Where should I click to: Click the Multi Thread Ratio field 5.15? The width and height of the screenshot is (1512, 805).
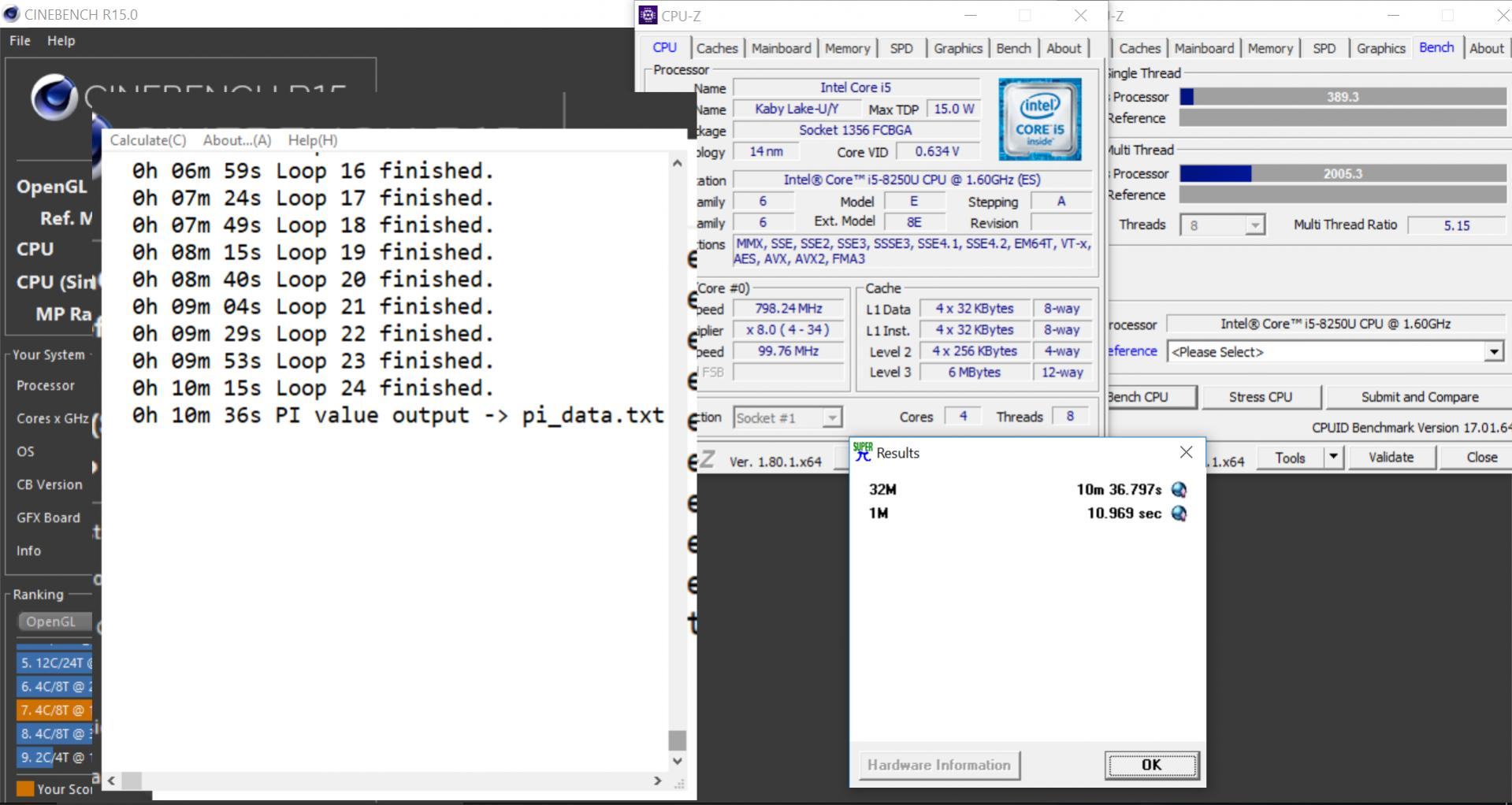point(1456,225)
